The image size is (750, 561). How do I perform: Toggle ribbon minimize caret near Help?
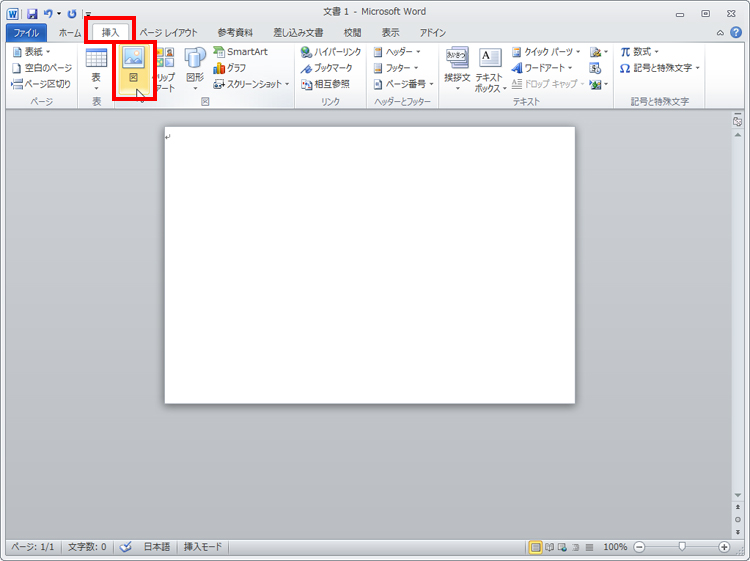[x=720, y=33]
